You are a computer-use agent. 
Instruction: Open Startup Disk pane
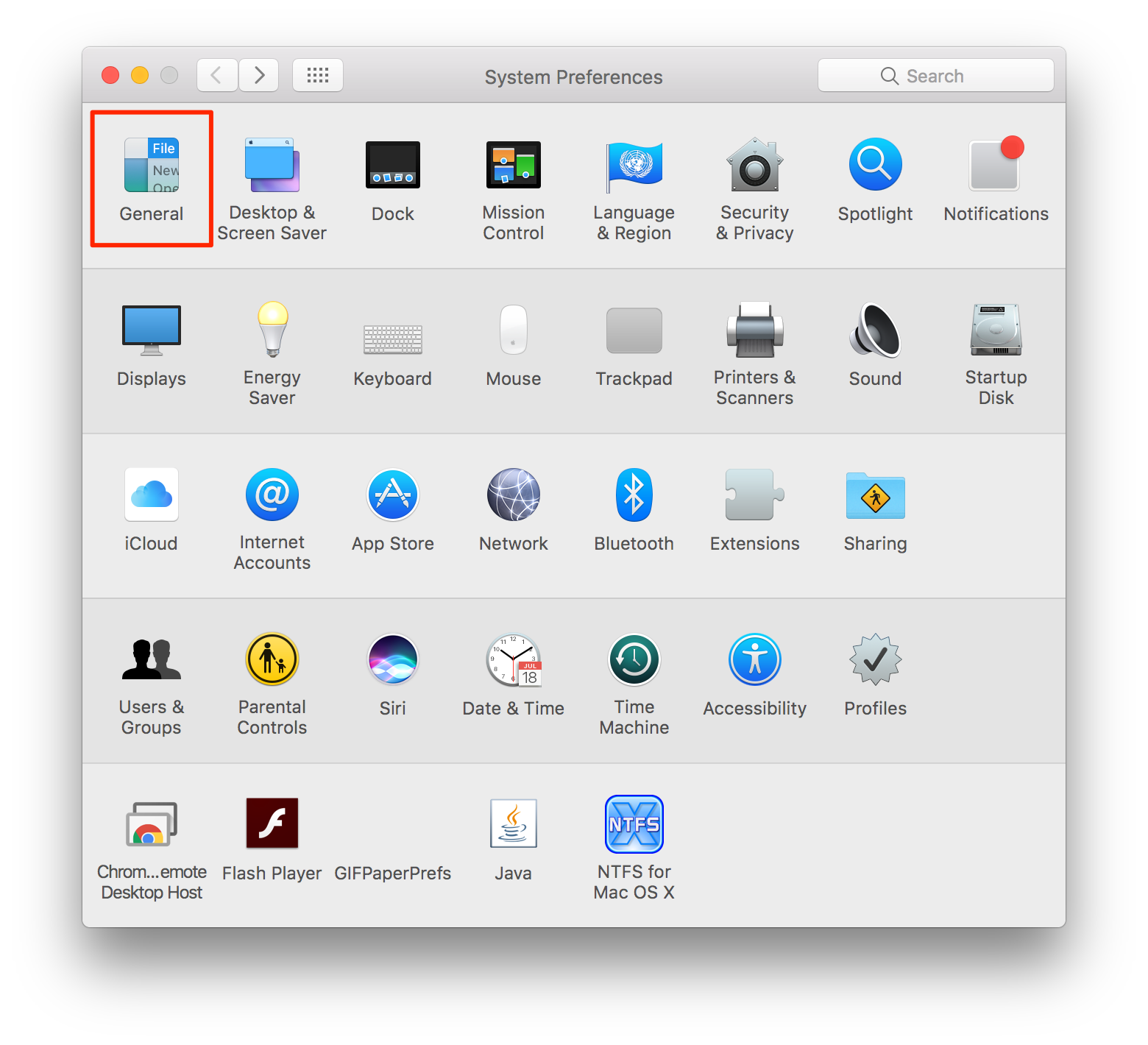tap(996, 354)
